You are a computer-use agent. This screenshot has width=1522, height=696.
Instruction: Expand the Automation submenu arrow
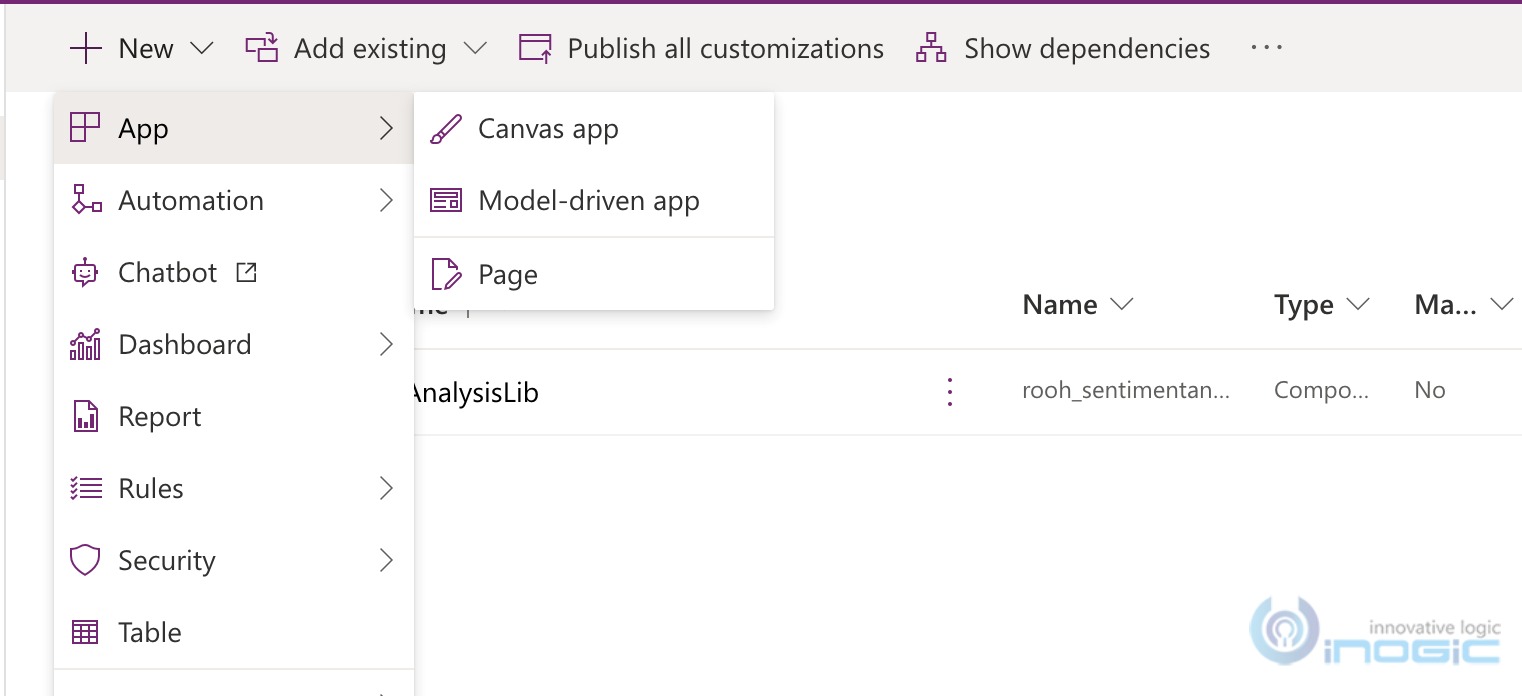click(x=386, y=201)
